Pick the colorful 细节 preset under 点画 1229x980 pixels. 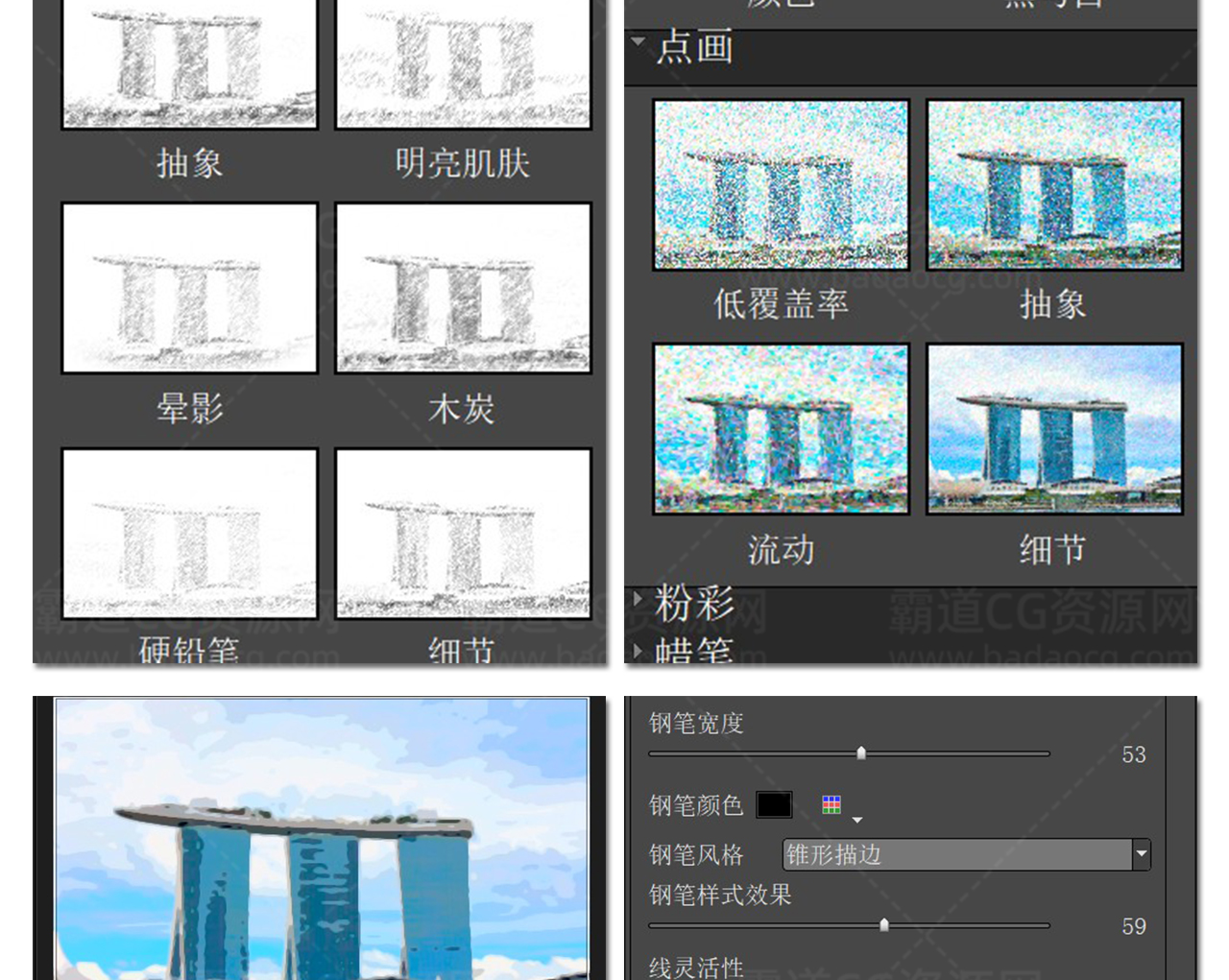coord(1054,429)
